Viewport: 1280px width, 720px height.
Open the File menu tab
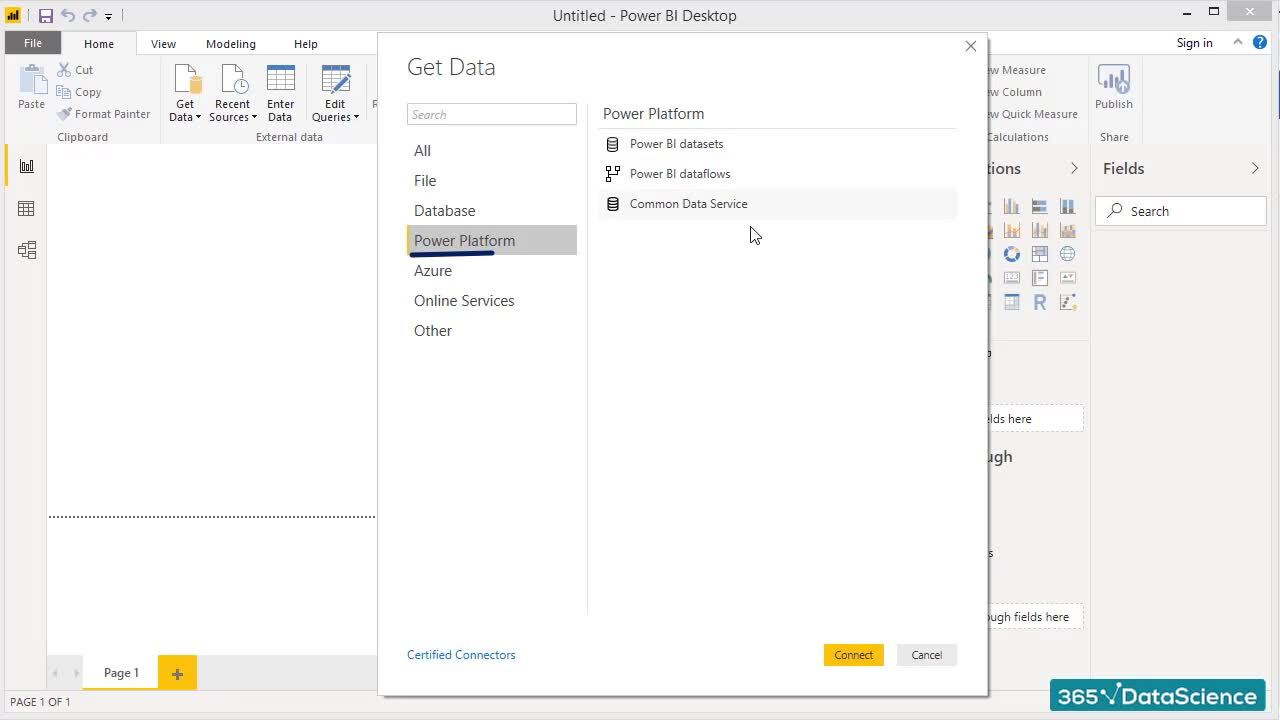pos(33,43)
